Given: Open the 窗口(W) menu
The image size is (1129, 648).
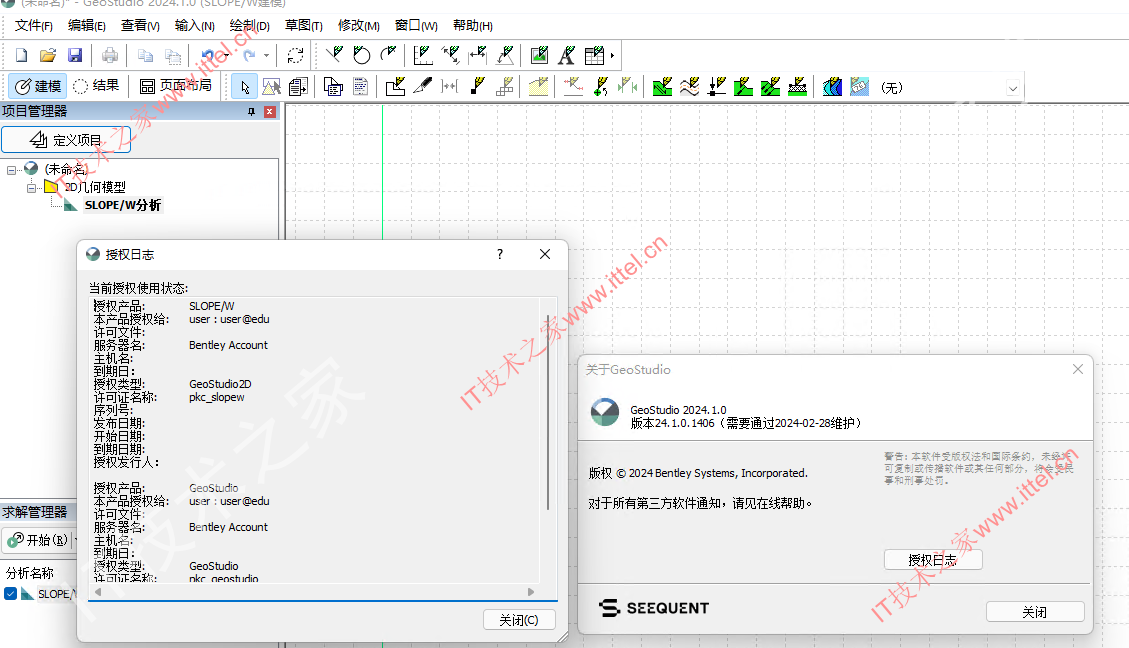Looking at the screenshot, I should (x=416, y=26).
